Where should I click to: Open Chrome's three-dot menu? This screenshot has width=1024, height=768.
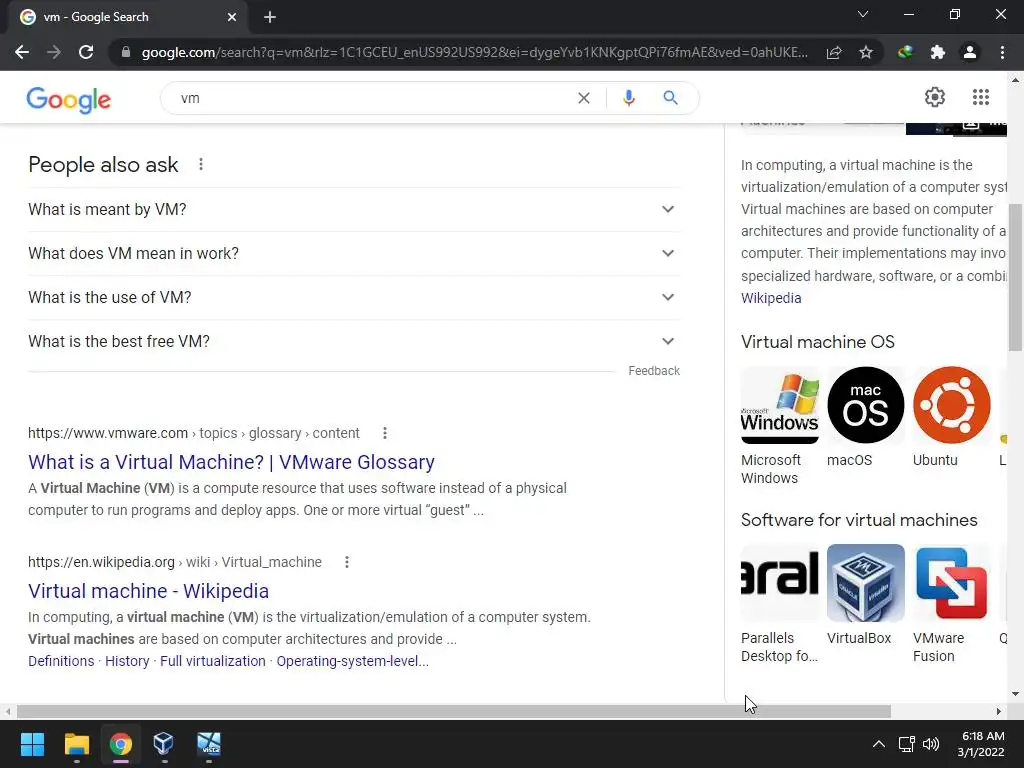click(x=1002, y=52)
